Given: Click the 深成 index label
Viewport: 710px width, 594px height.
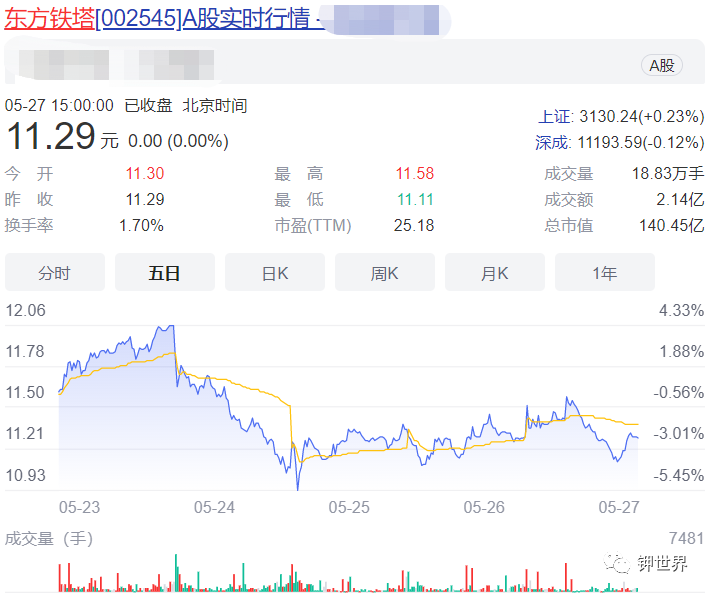Looking at the screenshot, I should click(552, 143).
